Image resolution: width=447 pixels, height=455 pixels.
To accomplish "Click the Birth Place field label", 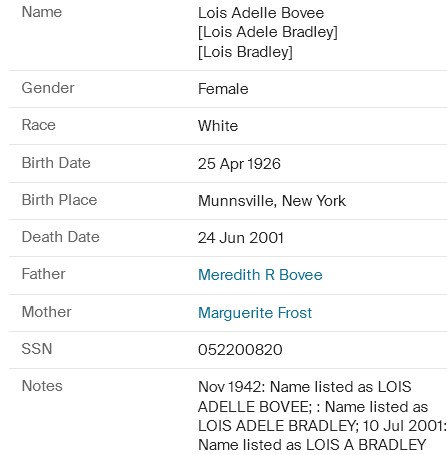I will click(59, 200).
